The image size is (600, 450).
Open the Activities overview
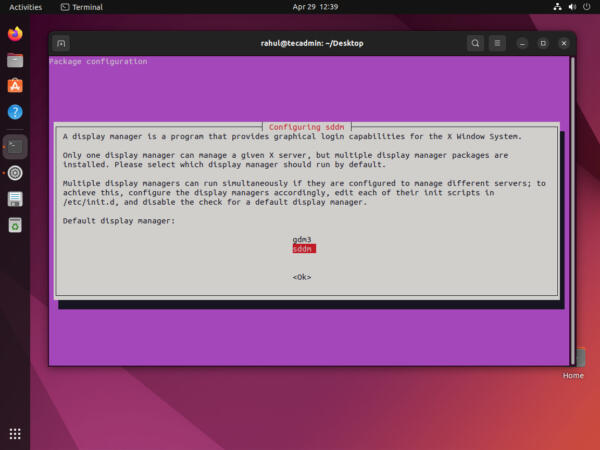[x=25, y=6]
